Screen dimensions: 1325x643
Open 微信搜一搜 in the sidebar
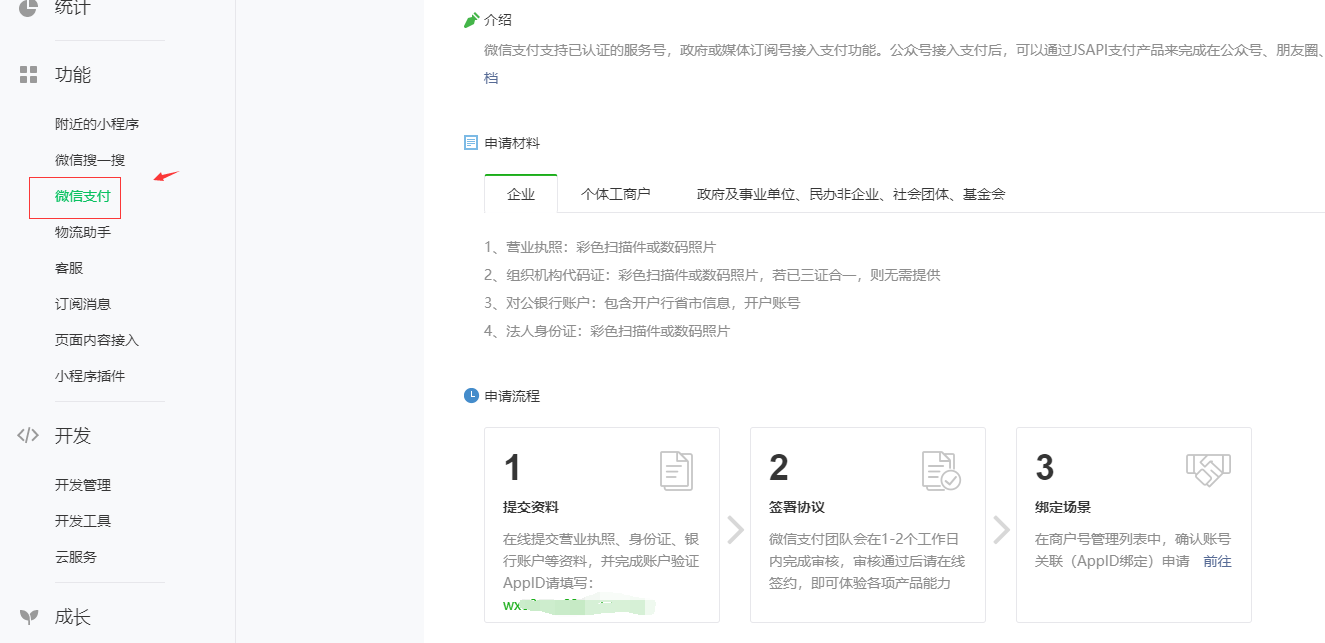(90, 160)
